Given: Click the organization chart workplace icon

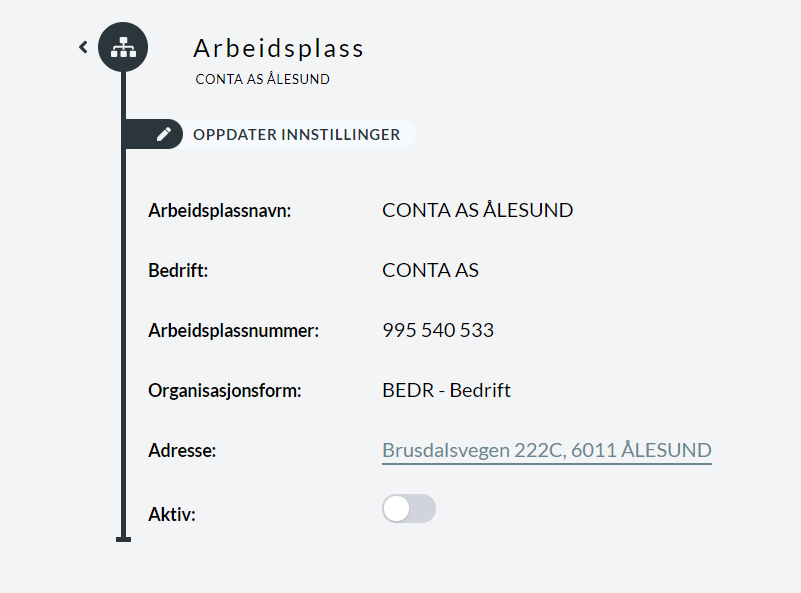Looking at the screenshot, I should pyautogui.click(x=123, y=47).
